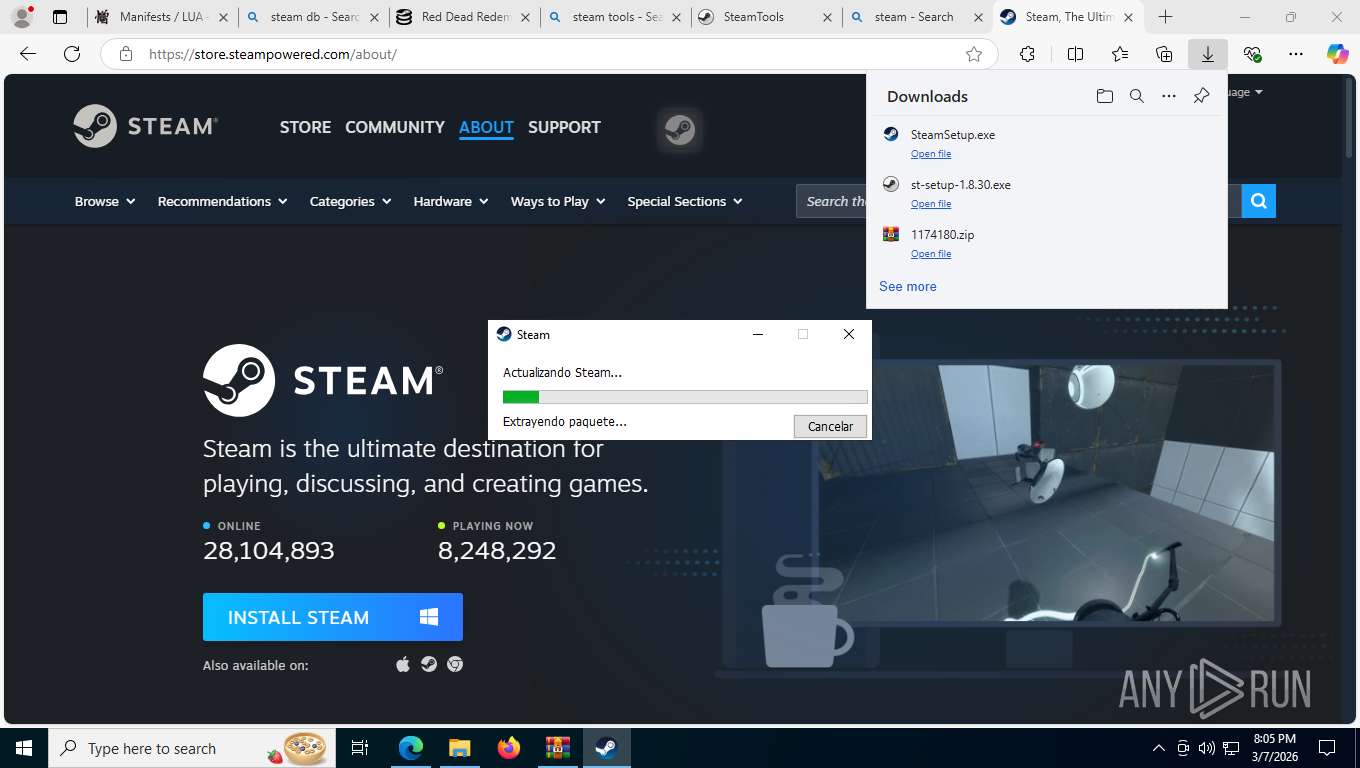
Task: Close the Red Dead Redemption tab
Action: [x=525, y=17]
